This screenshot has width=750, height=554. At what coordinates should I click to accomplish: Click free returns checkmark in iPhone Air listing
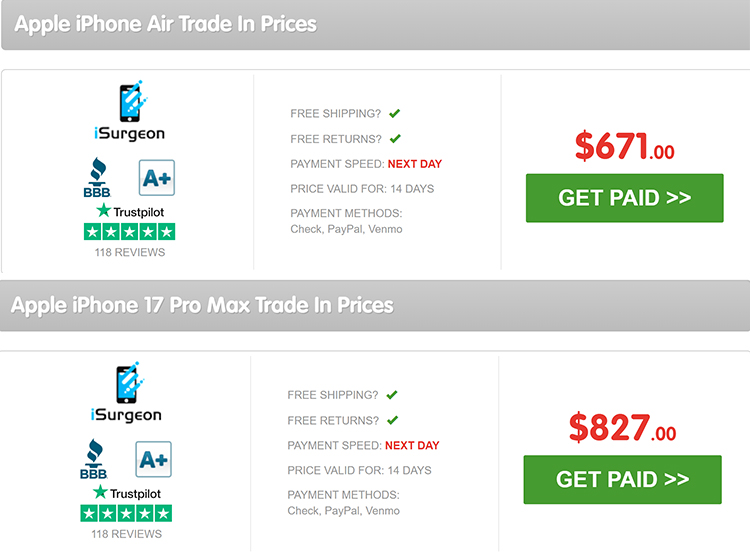click(x=395, y=138)
